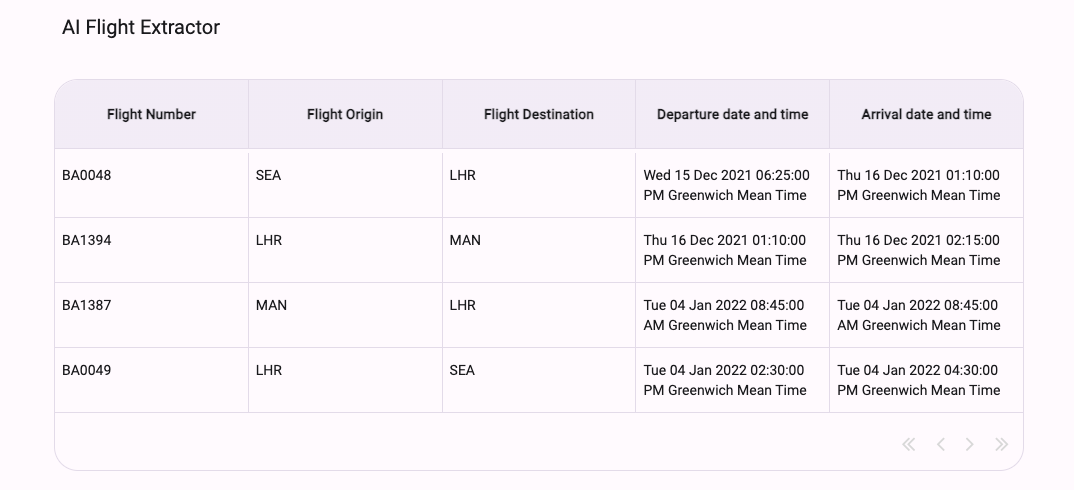The image size is (1074, 490).
Task: Click the MAN origin cell for BA1387
Action: tap(271, 305)
